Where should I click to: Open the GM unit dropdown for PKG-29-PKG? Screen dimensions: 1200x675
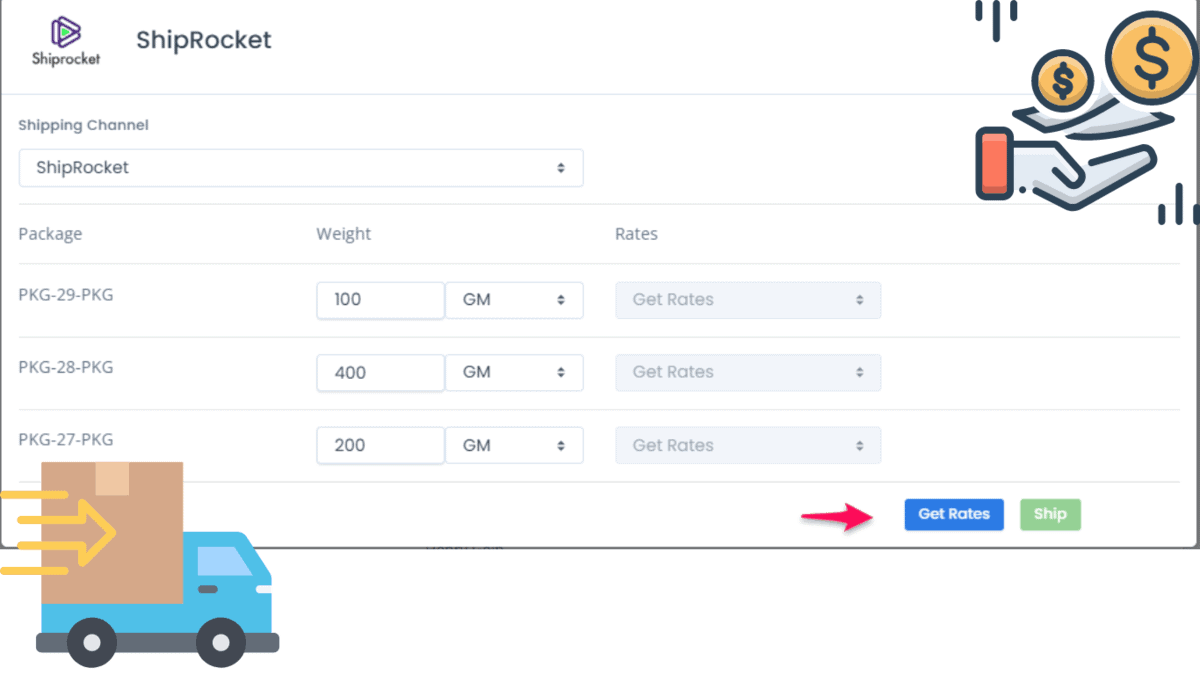(x=514, y=299)
